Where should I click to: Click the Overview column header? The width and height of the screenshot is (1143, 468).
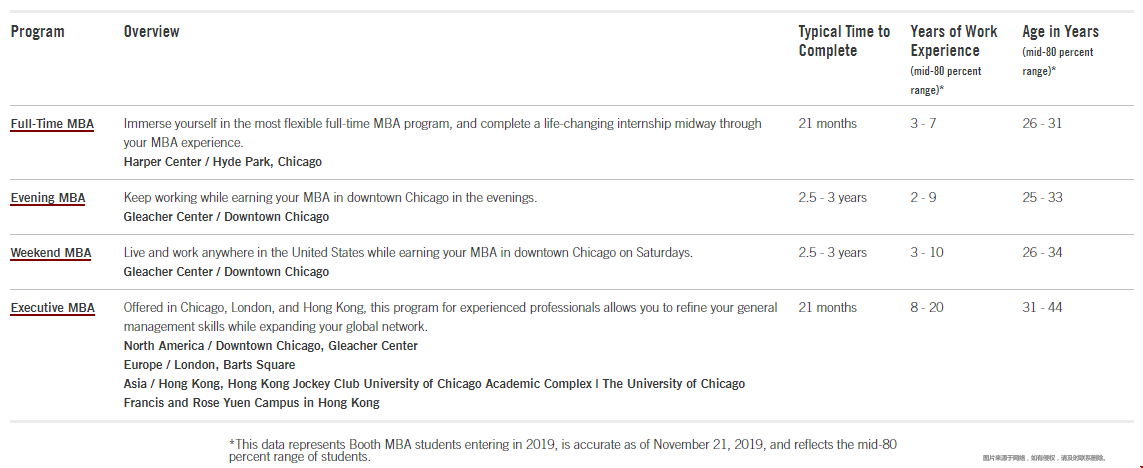coord(152,31)
